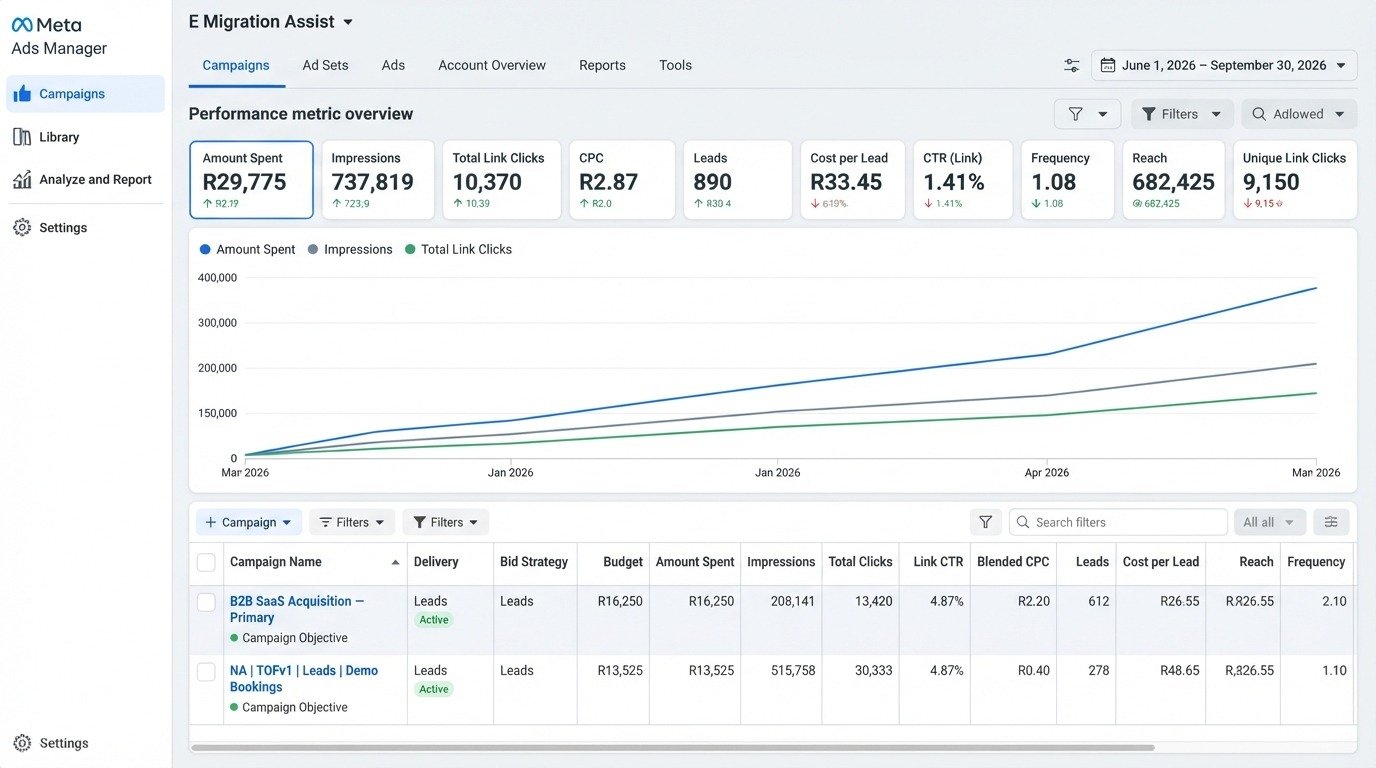Open NA | TOFv1 | Leads | Demo Bookings campaign
Screen dimensions: 1376x768
(304, 679)
